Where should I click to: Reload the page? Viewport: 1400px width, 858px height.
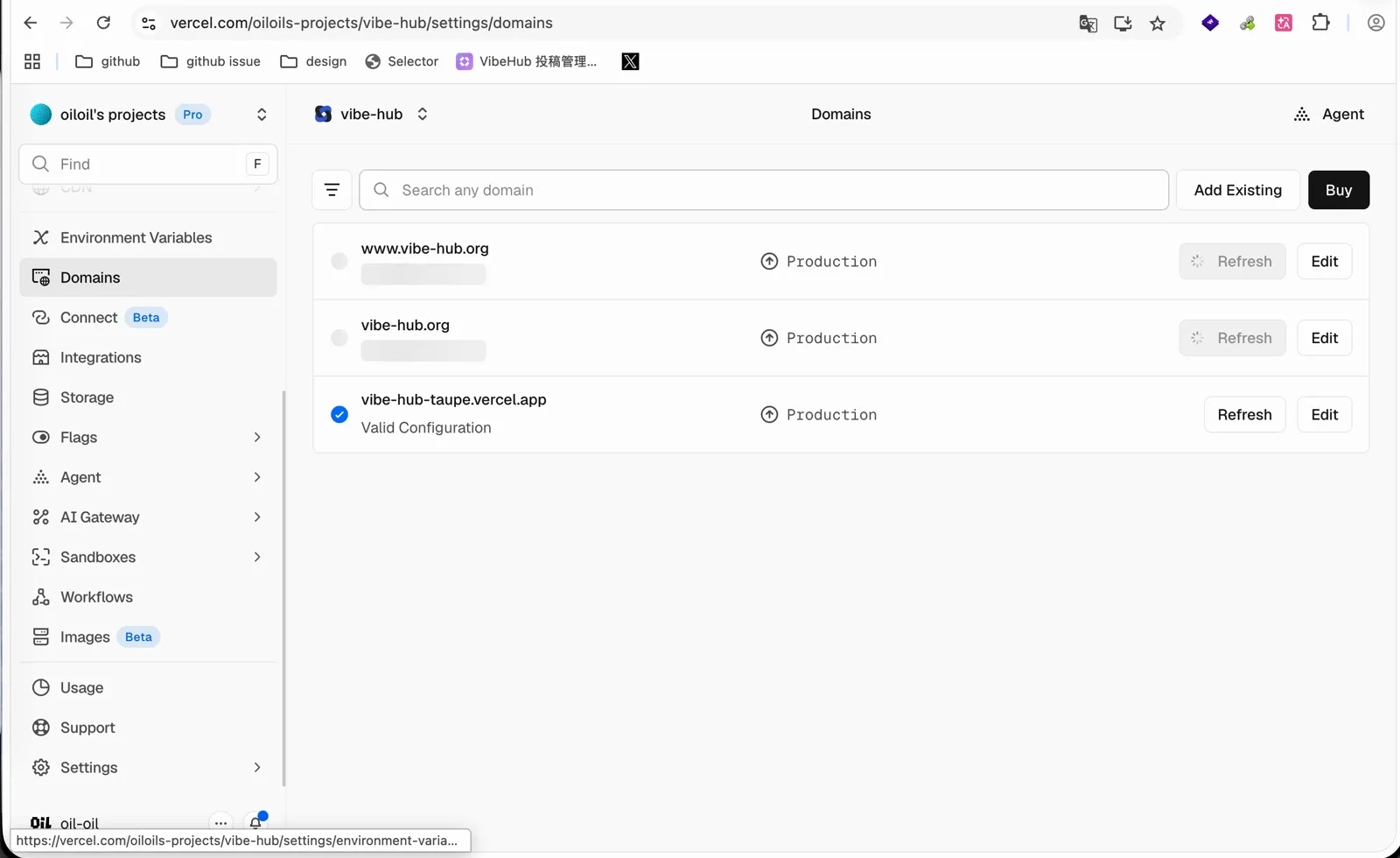click(103, 23)
